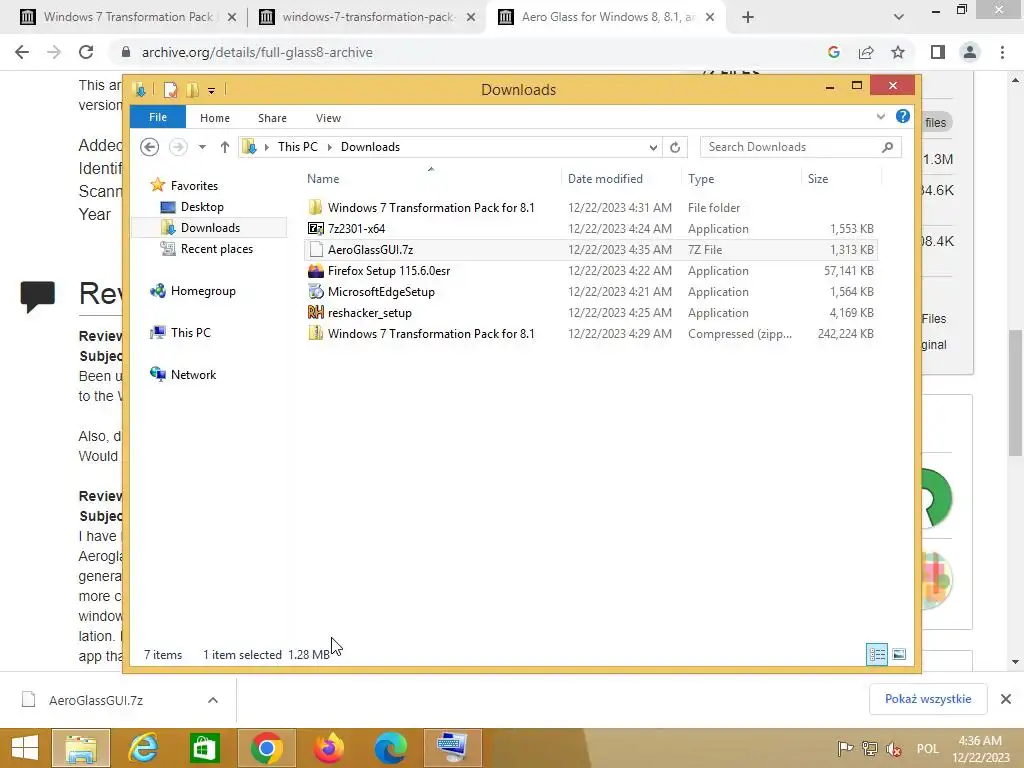The image size is (1024, 768).
Task: Share this page icon in Chrome
Action: (x=866, y=52)
